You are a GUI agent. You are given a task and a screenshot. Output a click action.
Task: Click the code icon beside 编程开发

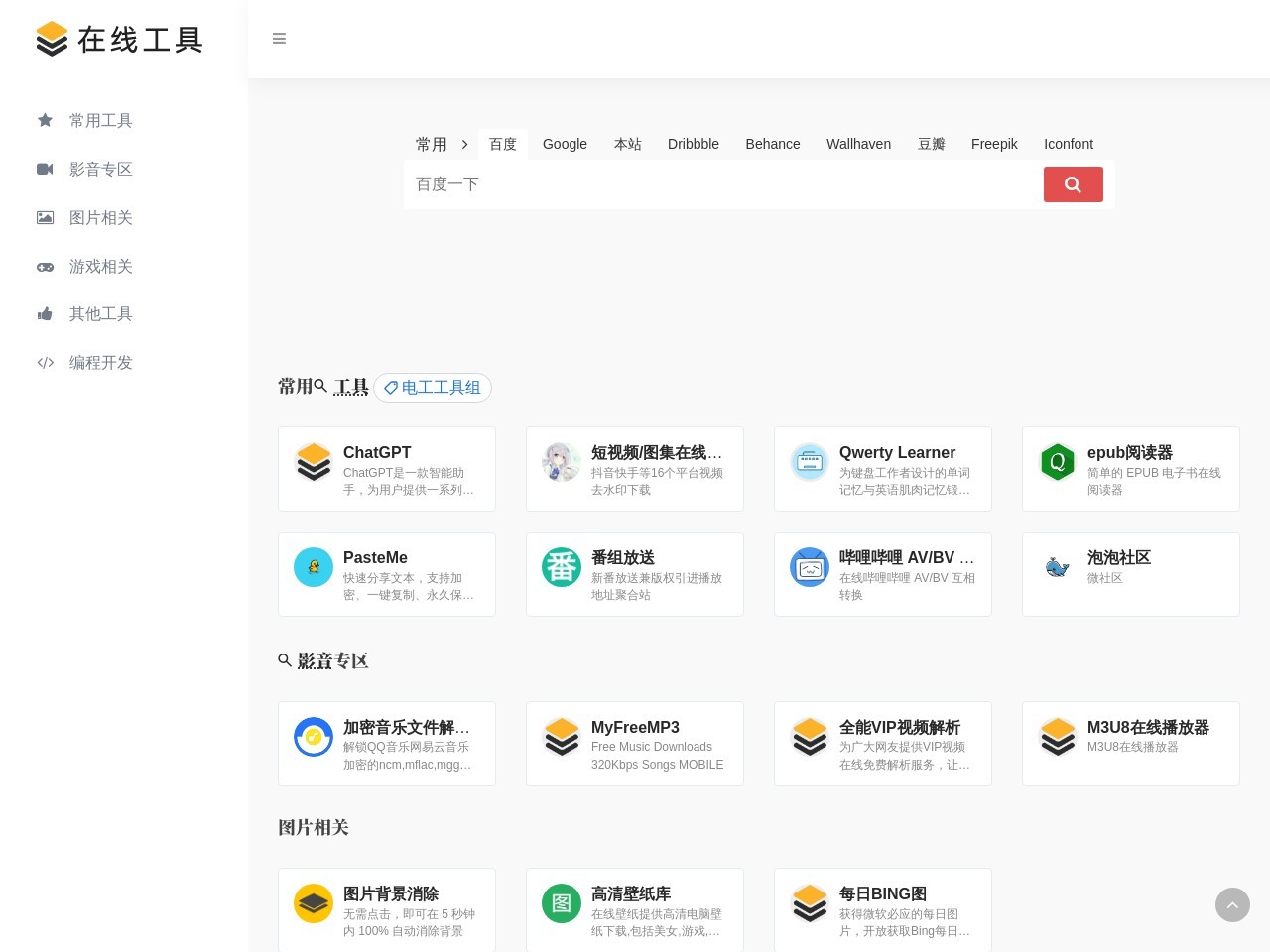(45, 362)
